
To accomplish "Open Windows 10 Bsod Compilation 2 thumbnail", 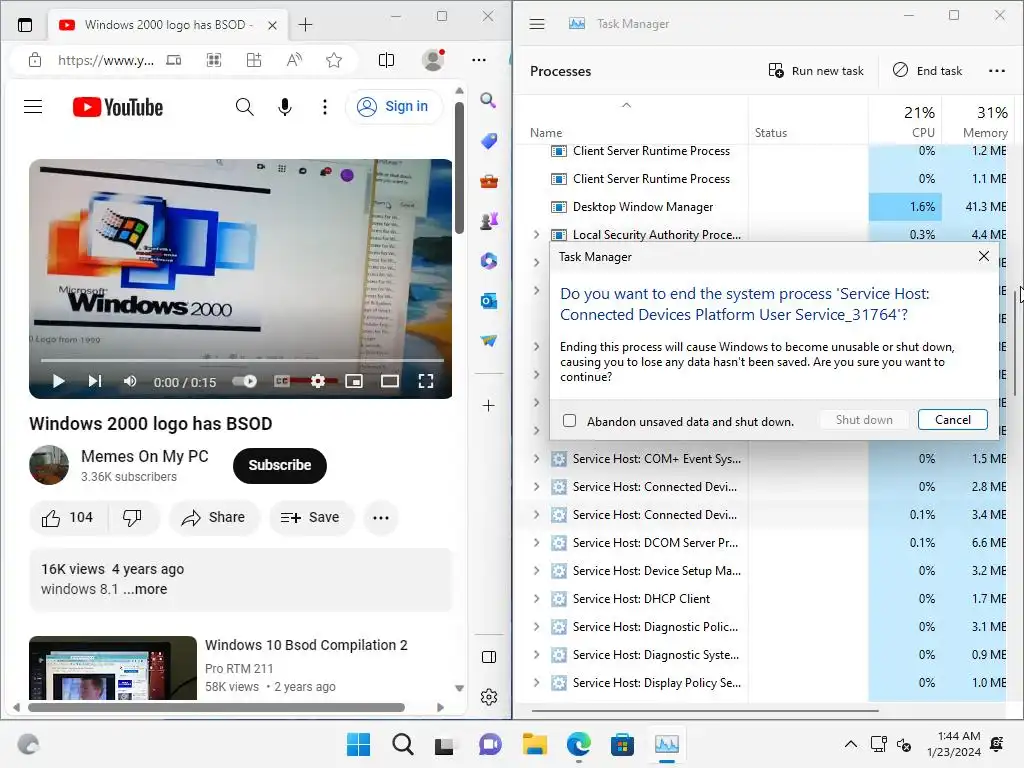I will 113,668.
